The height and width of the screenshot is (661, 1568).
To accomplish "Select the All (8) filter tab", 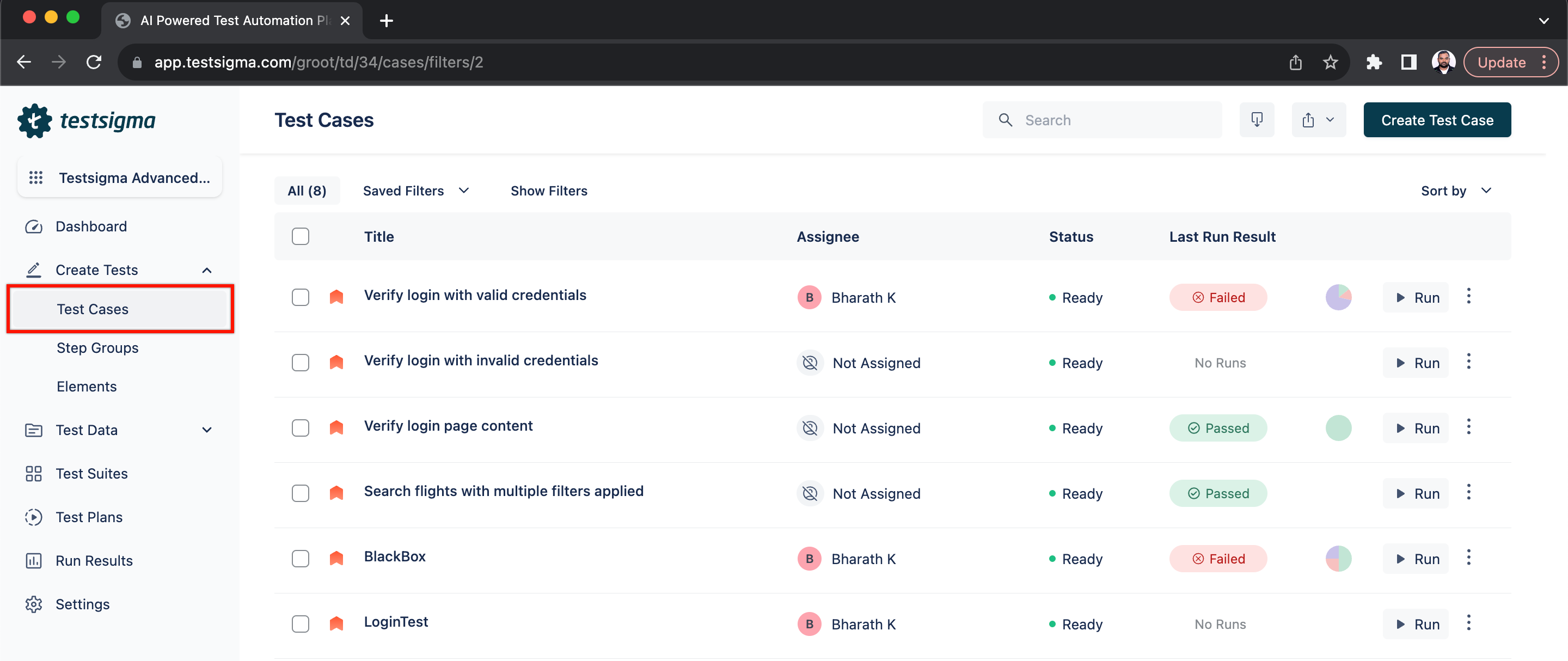I will click(x=307, y=191).
